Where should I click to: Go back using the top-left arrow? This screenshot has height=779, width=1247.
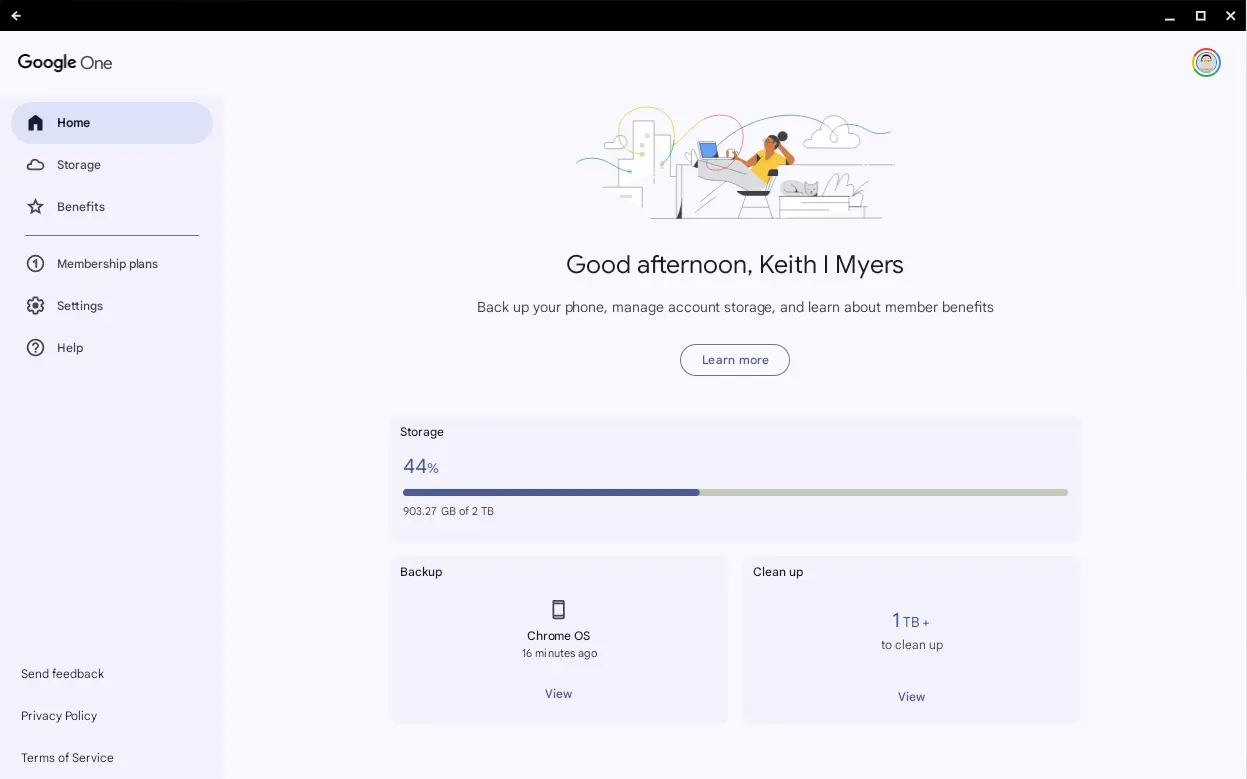coord(16,15)
